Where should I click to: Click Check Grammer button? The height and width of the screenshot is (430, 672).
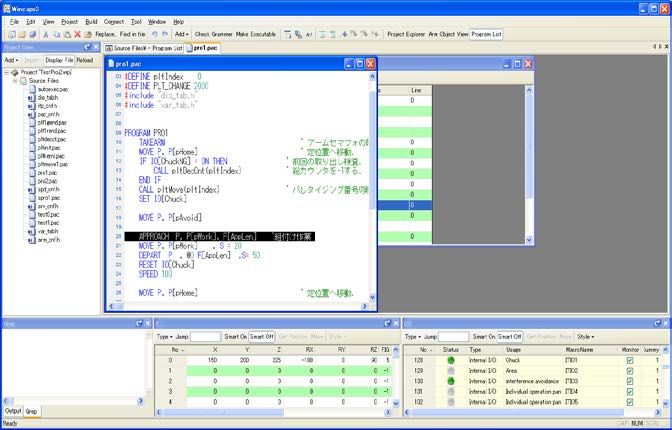pos(213,34)
